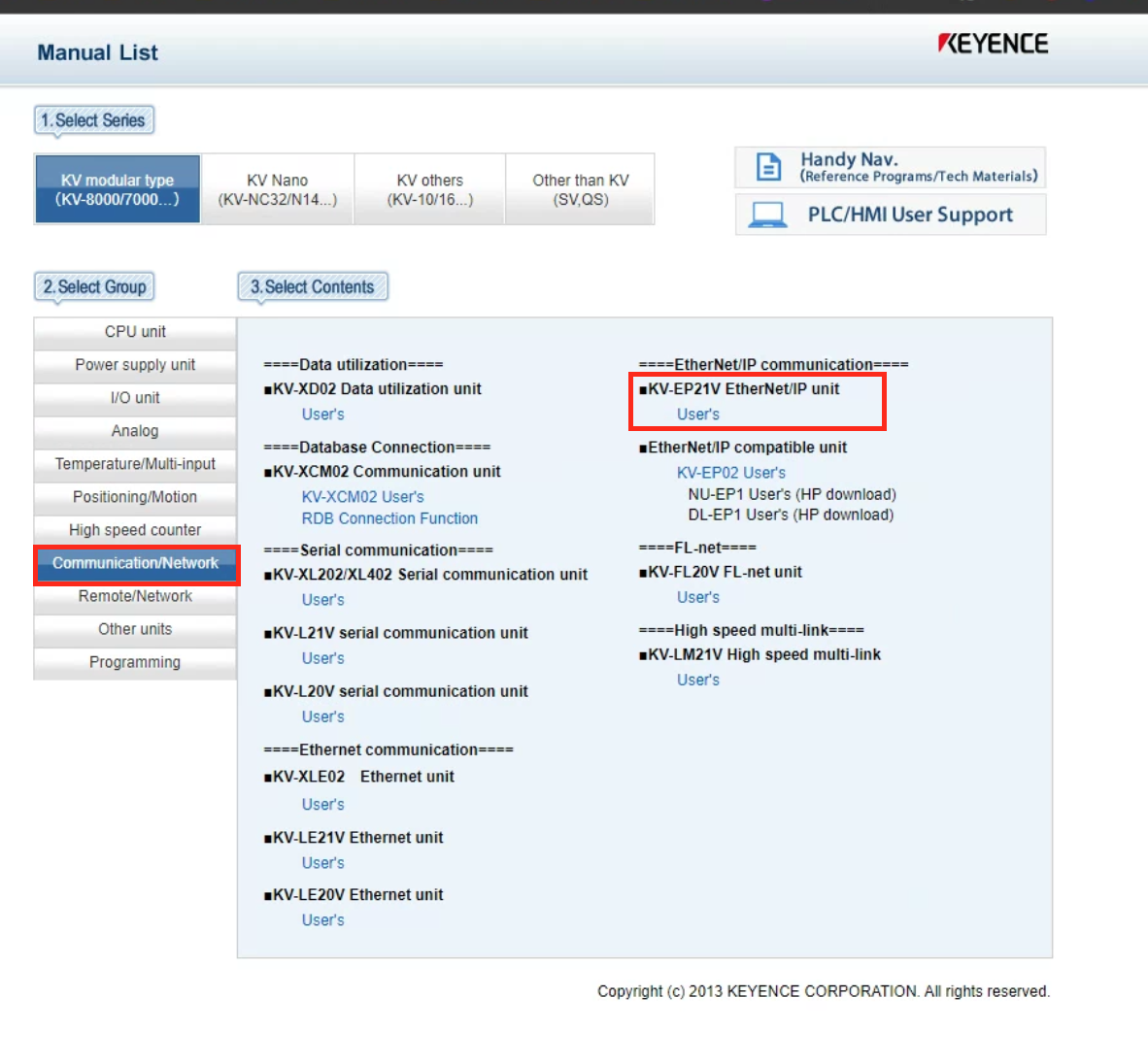Select the Other than KV series tab
1148x1064 pixels.
click(580, 188)
